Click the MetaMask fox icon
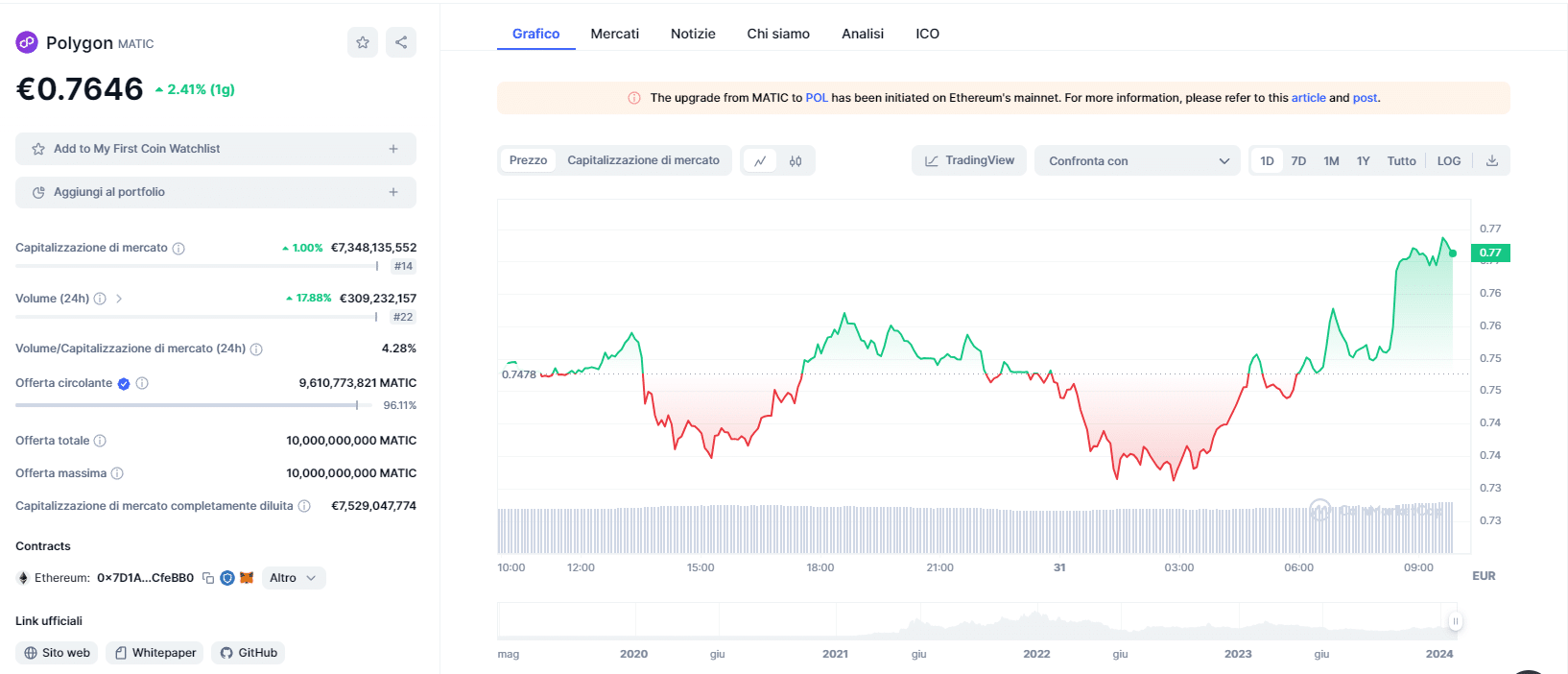 247,578
